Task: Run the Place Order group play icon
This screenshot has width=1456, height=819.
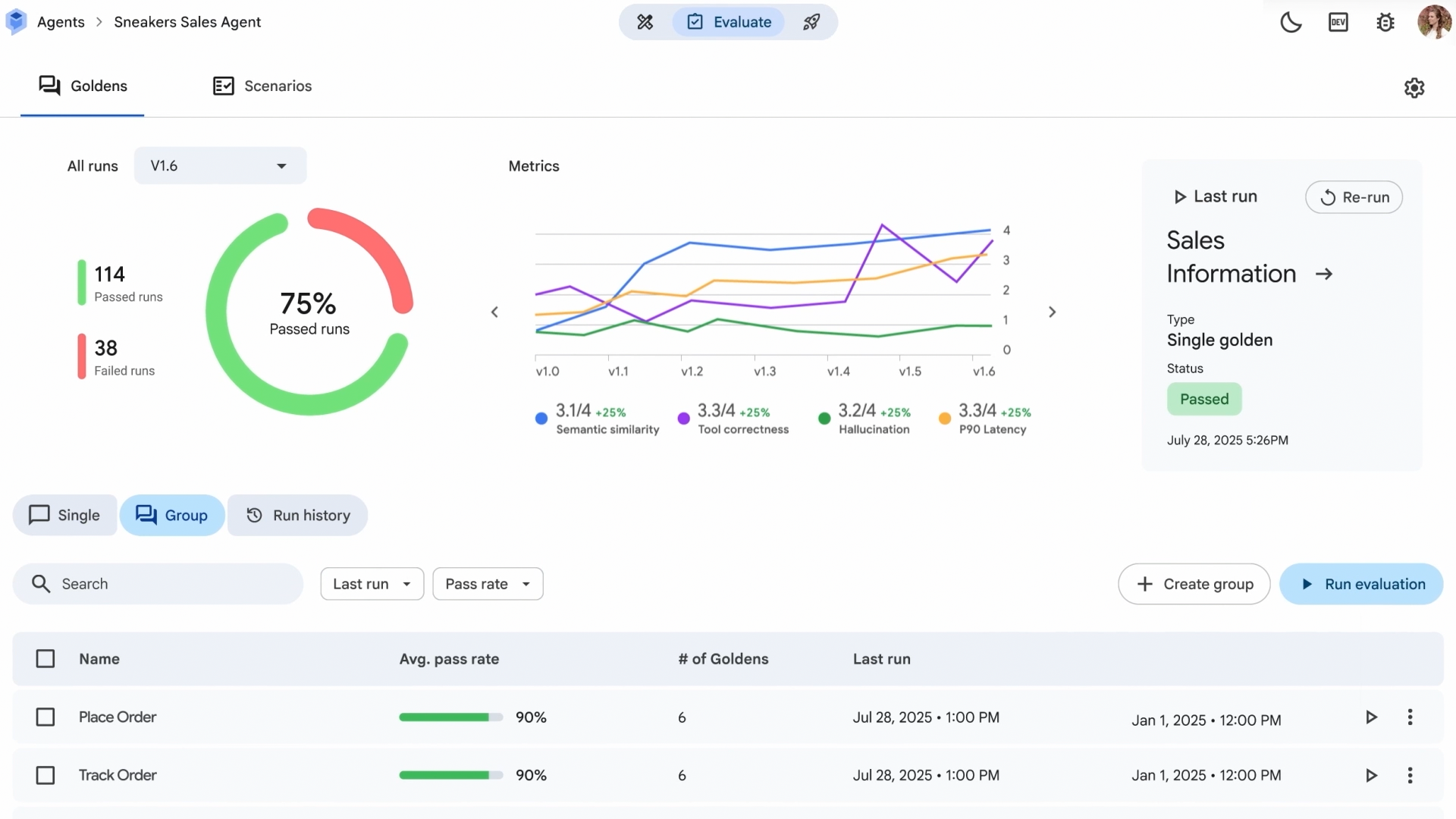Action: pos(1371,717)
